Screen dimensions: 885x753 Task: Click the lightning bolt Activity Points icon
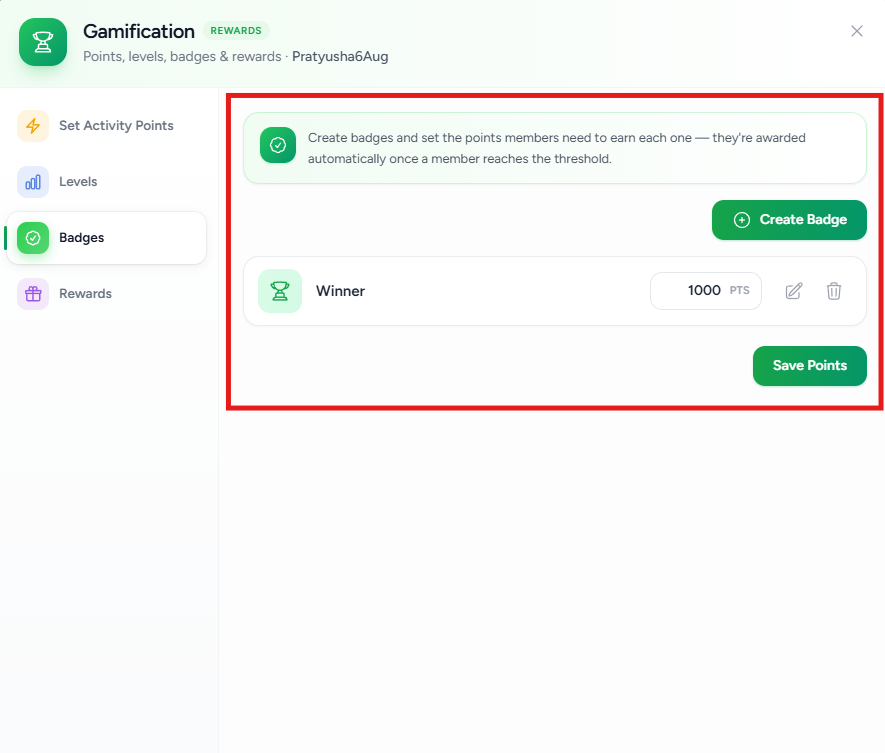pos(33,125)
